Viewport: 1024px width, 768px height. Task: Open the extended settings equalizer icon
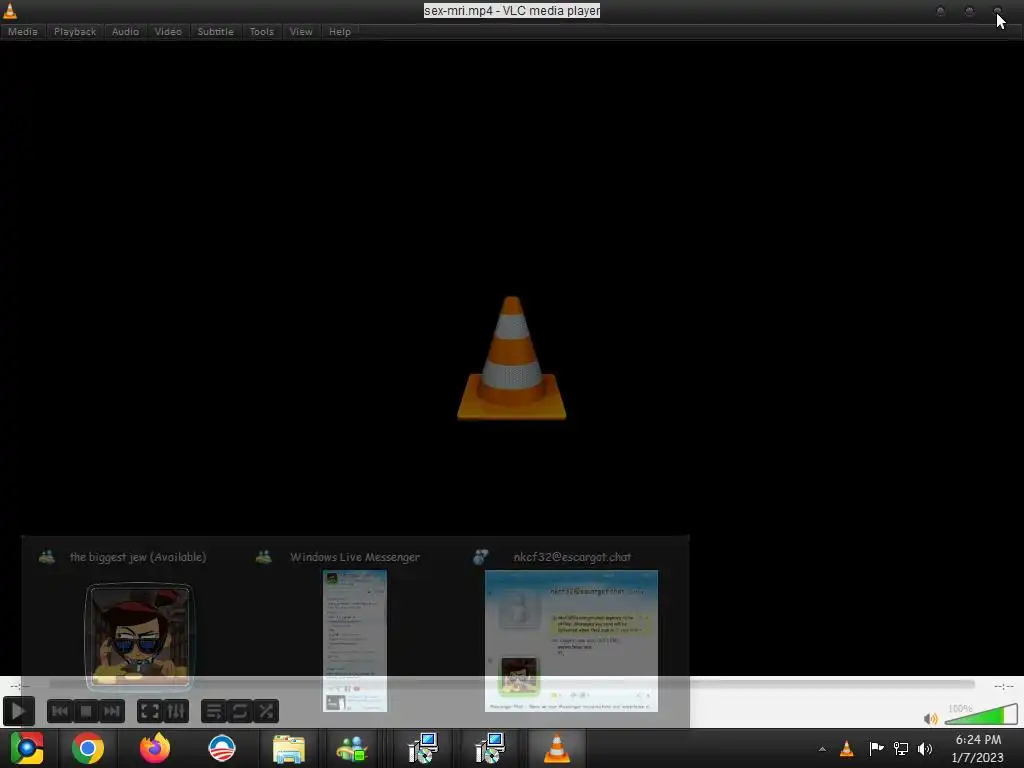tap(176, 711)
